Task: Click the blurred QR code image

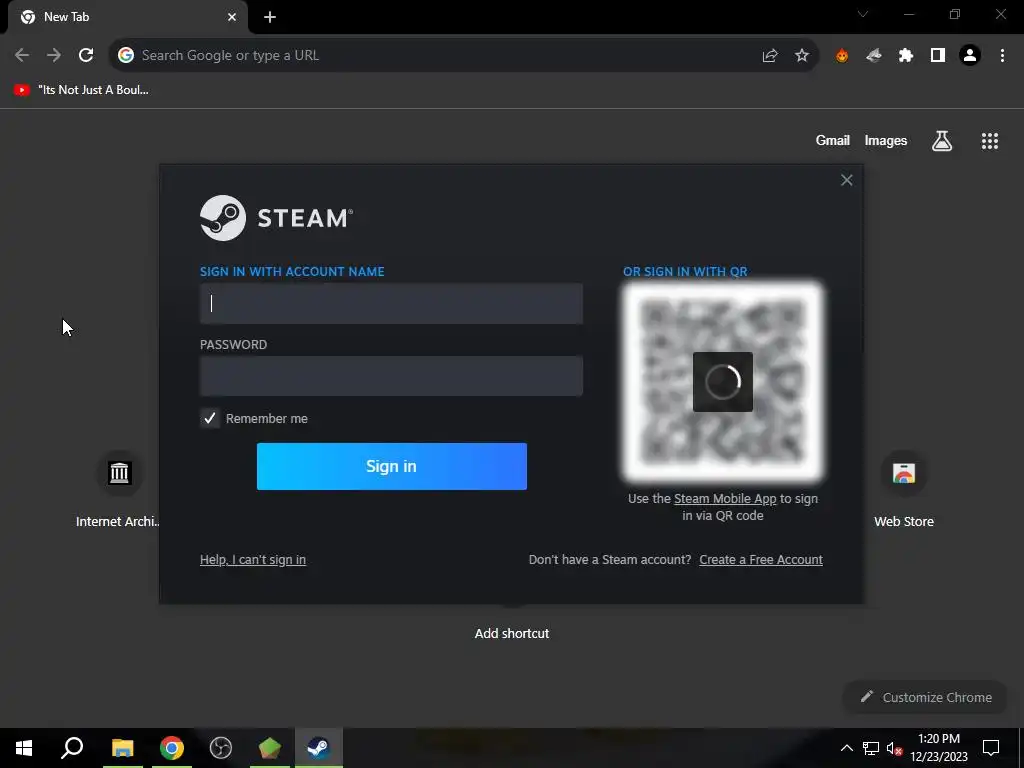Action: (722, 382)
